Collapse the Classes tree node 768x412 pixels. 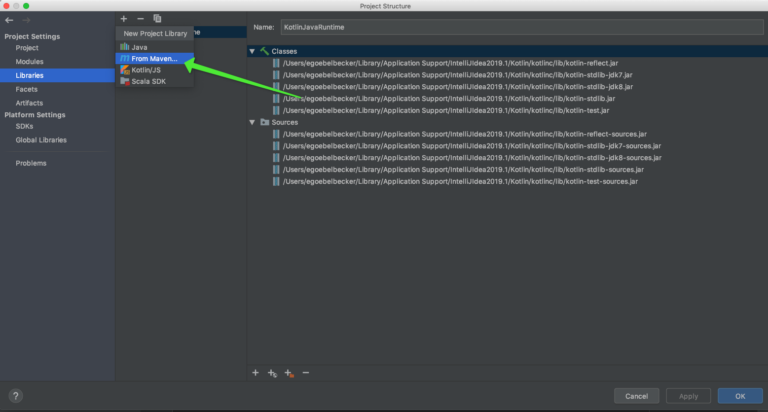253,51
